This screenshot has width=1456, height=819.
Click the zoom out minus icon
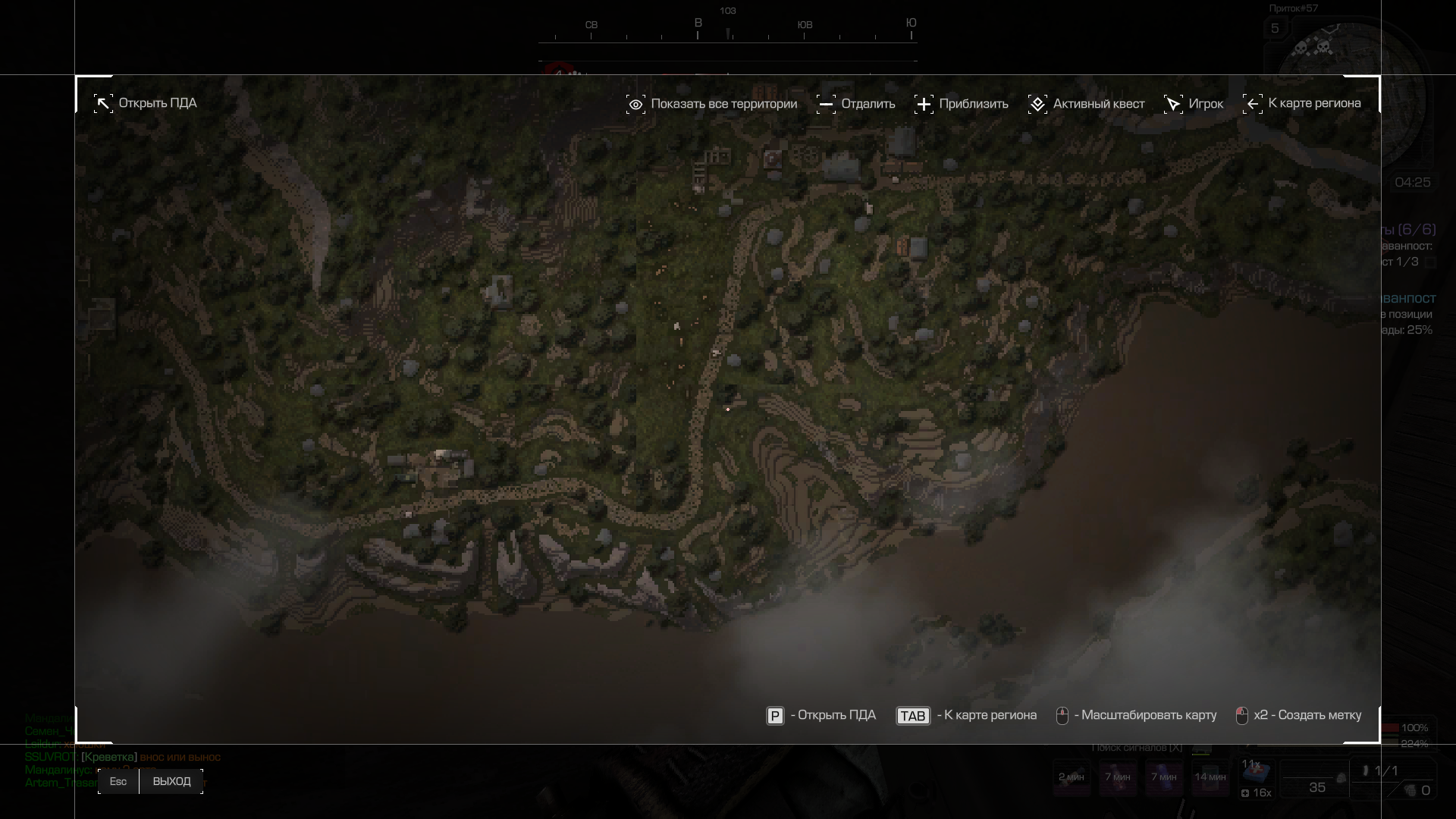click(x=826, y=104)
